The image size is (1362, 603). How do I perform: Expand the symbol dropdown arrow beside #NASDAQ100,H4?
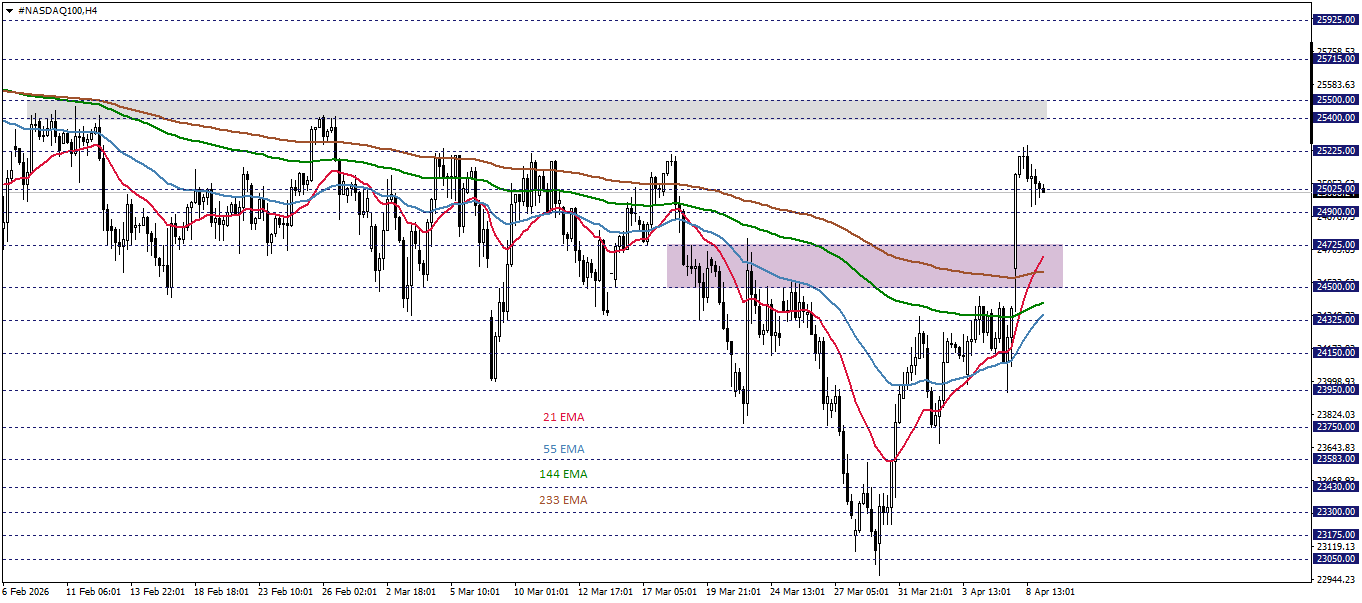point(10,10)
